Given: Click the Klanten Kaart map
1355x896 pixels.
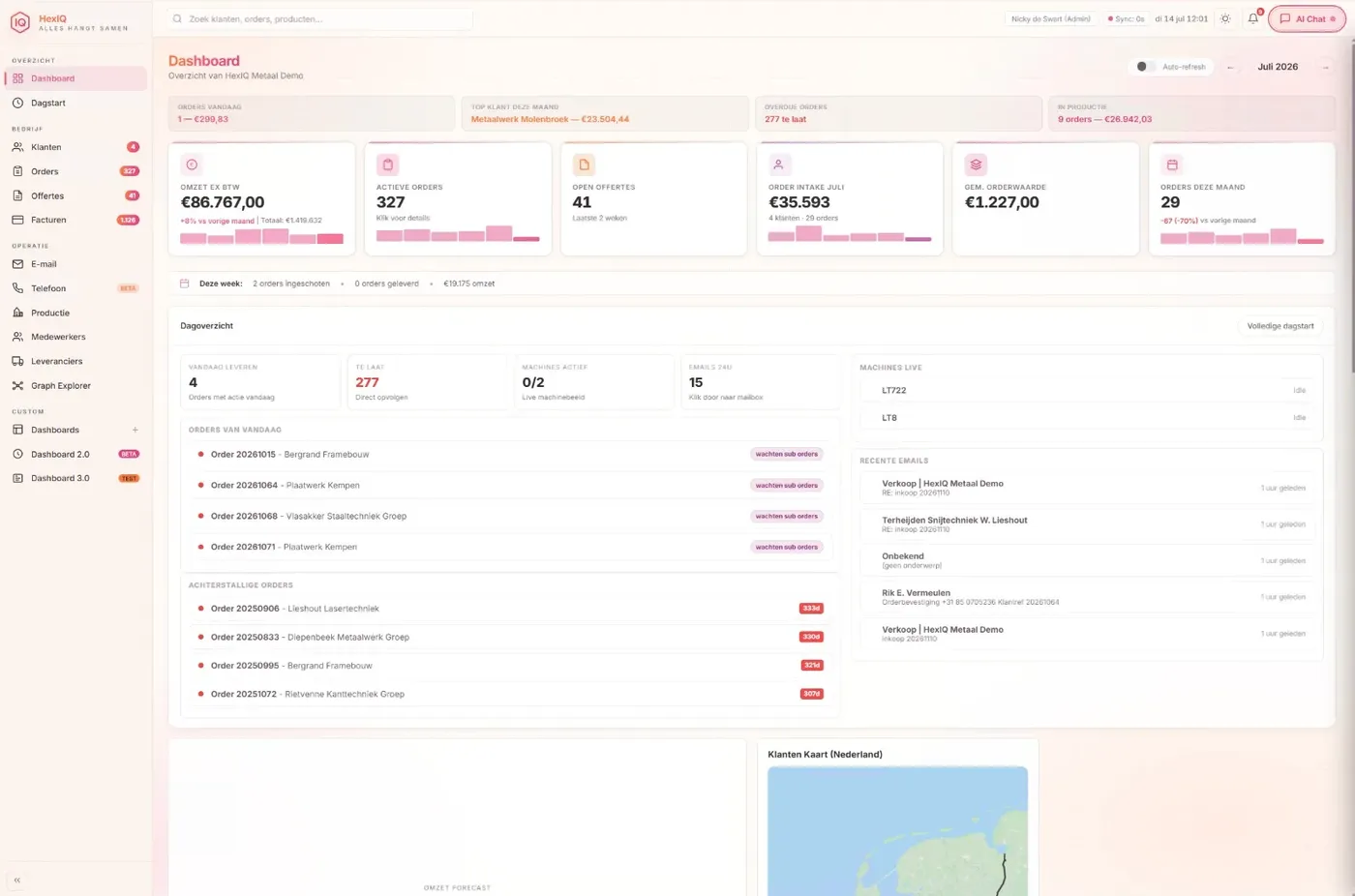Looking at the screenshot, I should [897, 830].
